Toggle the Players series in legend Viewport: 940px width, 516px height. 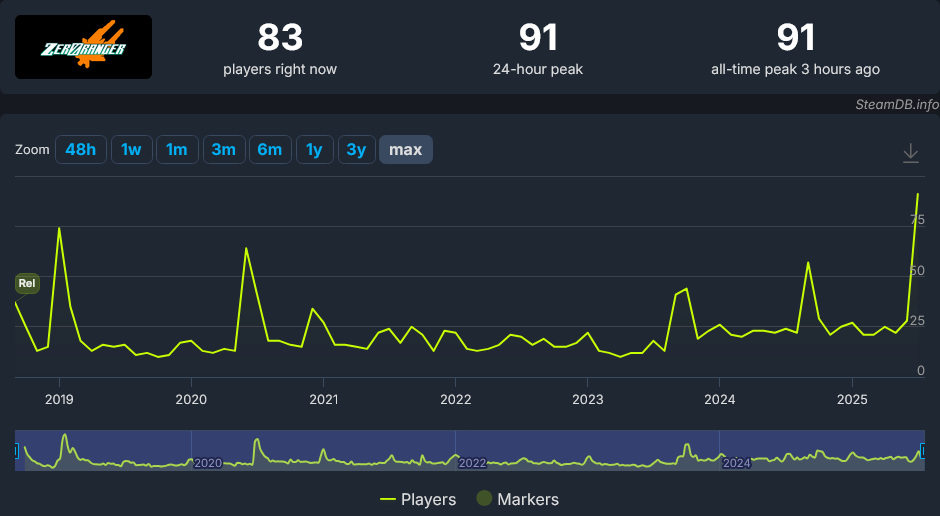418,499
